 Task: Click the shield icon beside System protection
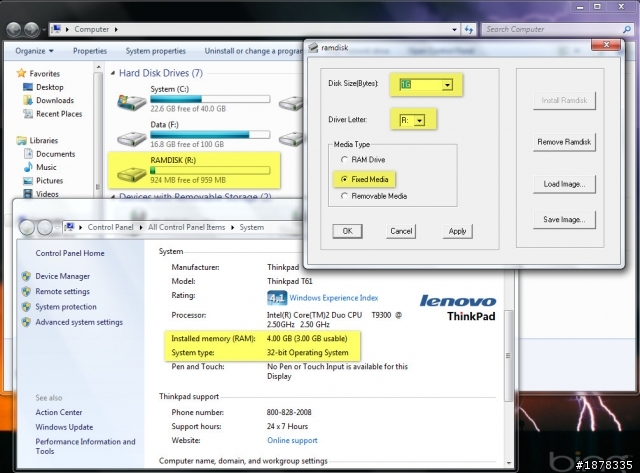[26, 306]
